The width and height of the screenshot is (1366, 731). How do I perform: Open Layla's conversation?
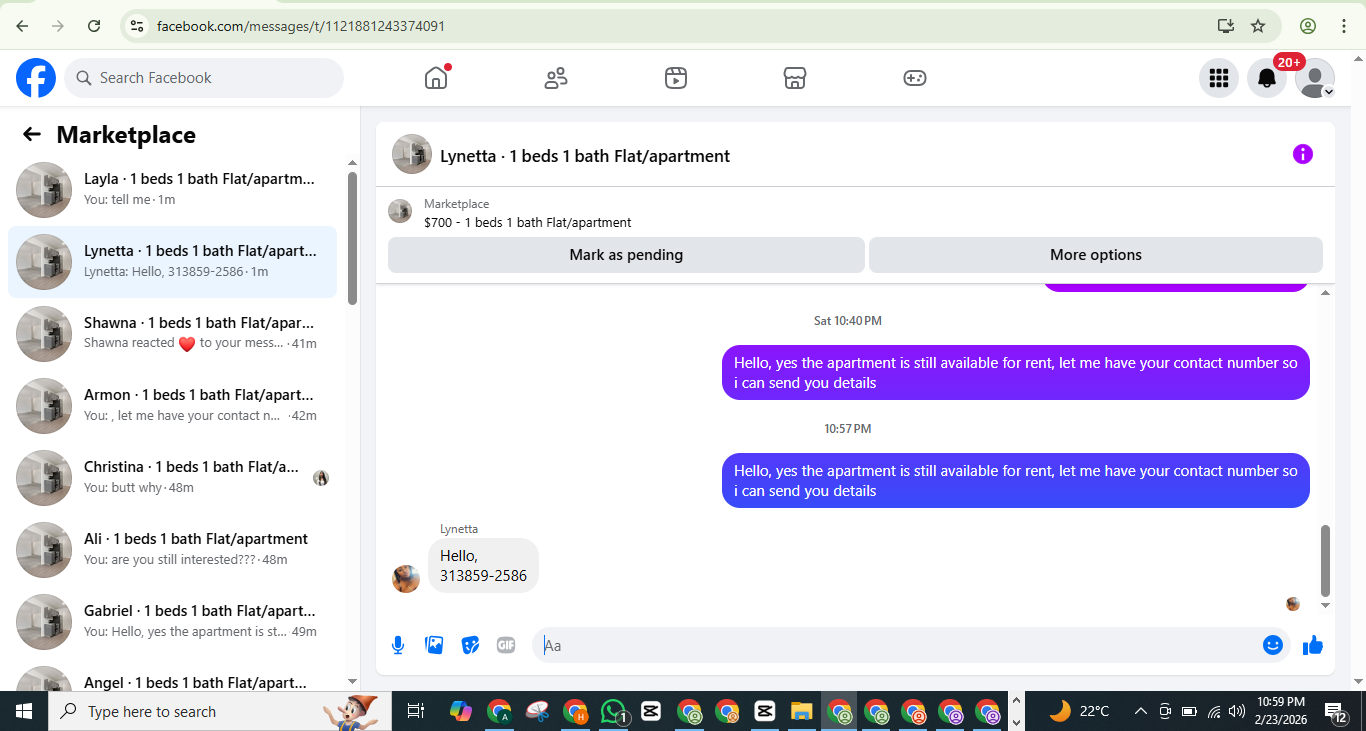coord(172,190)
